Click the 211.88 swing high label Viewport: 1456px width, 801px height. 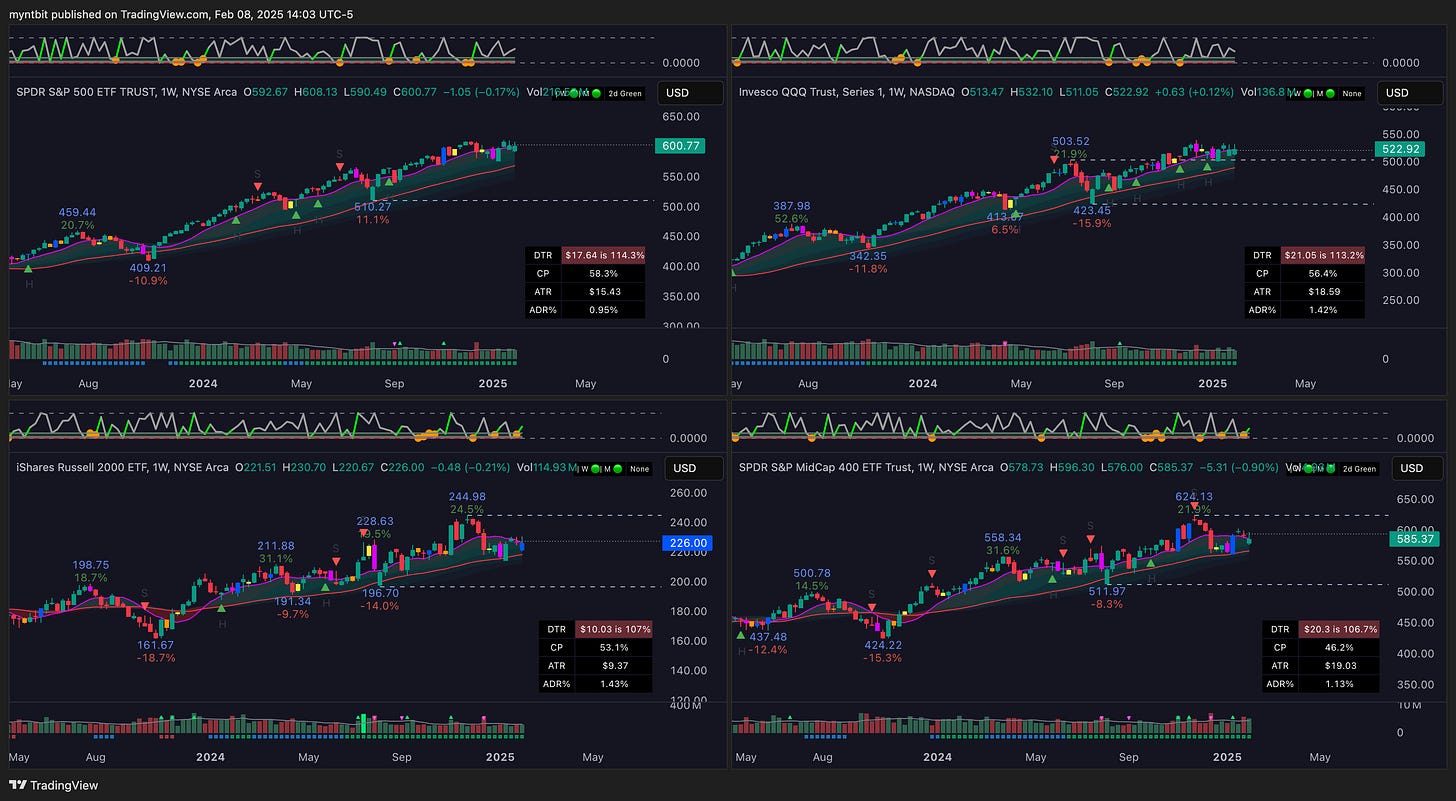[276, 546]
